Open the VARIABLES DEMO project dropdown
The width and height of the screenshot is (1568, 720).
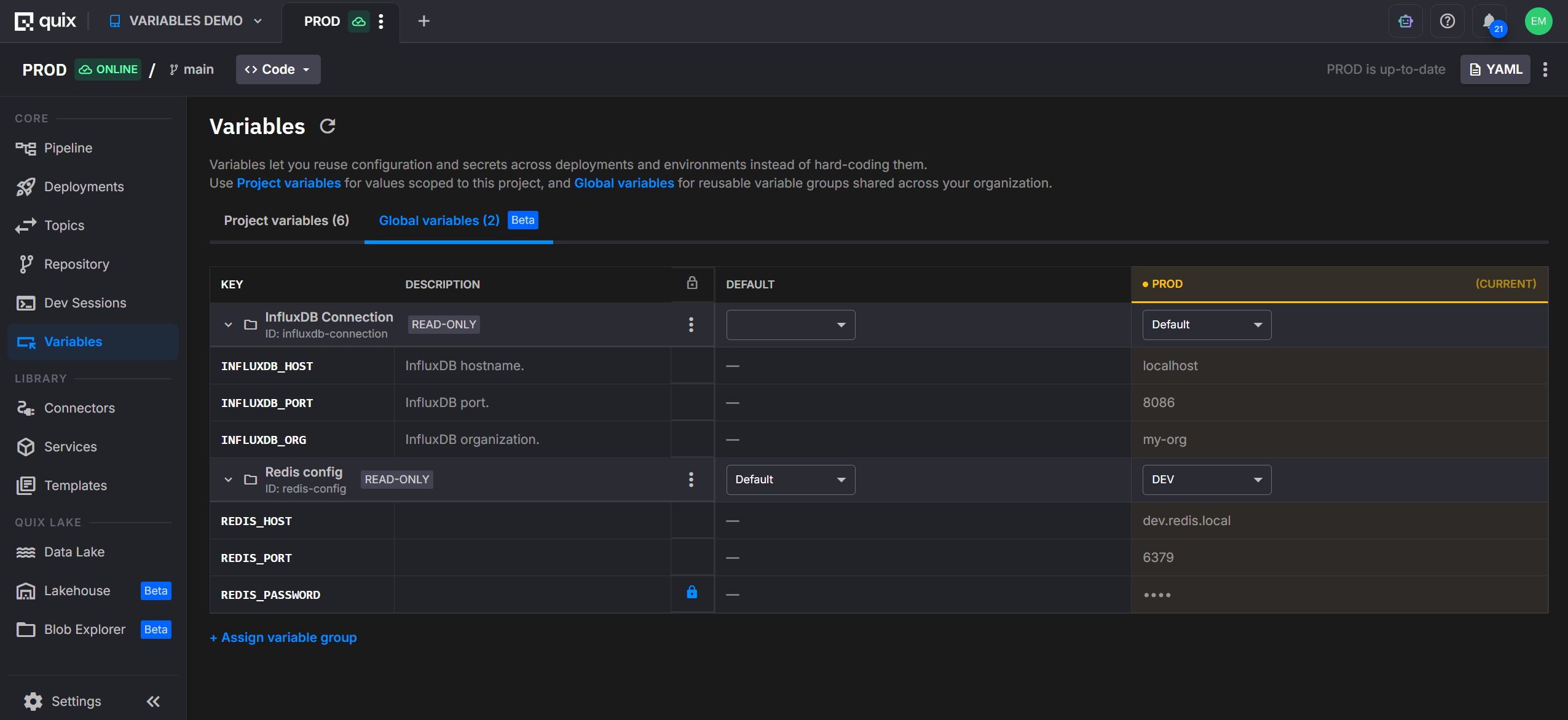point(186,21)
